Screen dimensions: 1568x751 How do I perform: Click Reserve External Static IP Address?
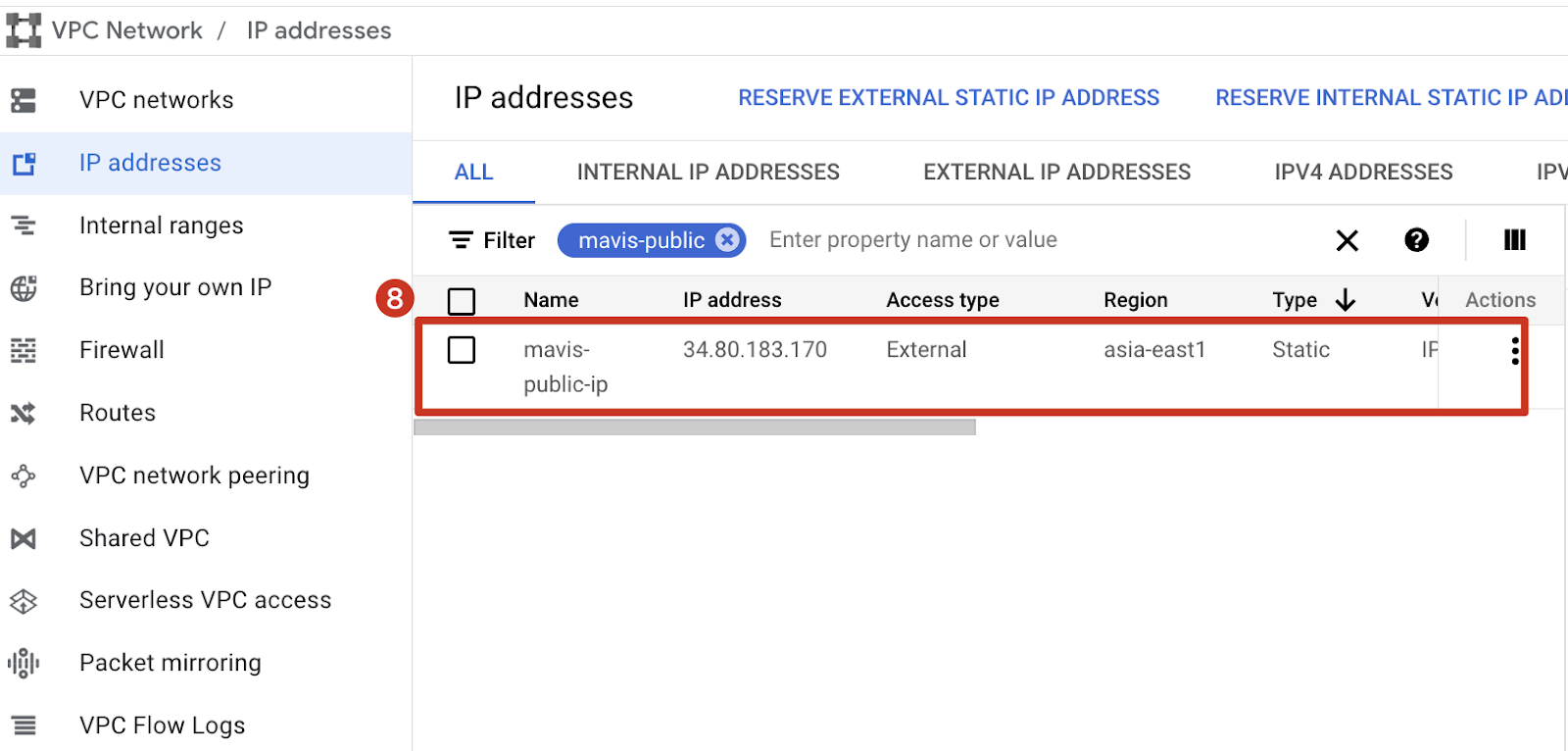pyautogui.click(x=949, y=98)
